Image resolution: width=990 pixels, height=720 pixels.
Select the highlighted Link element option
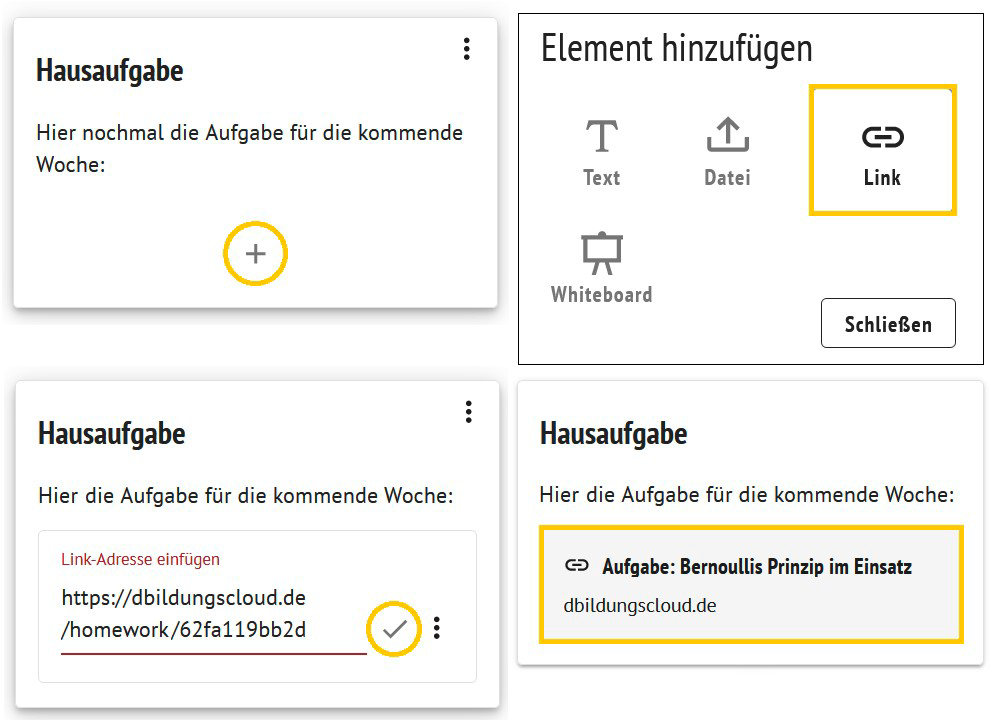pyautogui.click(x=882, y=151)
